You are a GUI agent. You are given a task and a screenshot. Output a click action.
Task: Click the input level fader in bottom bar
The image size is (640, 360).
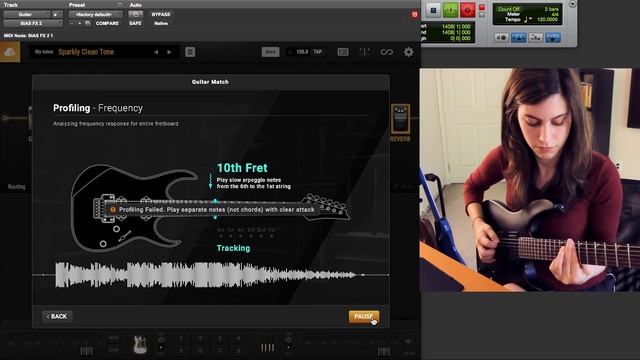(x=87, y=351)
